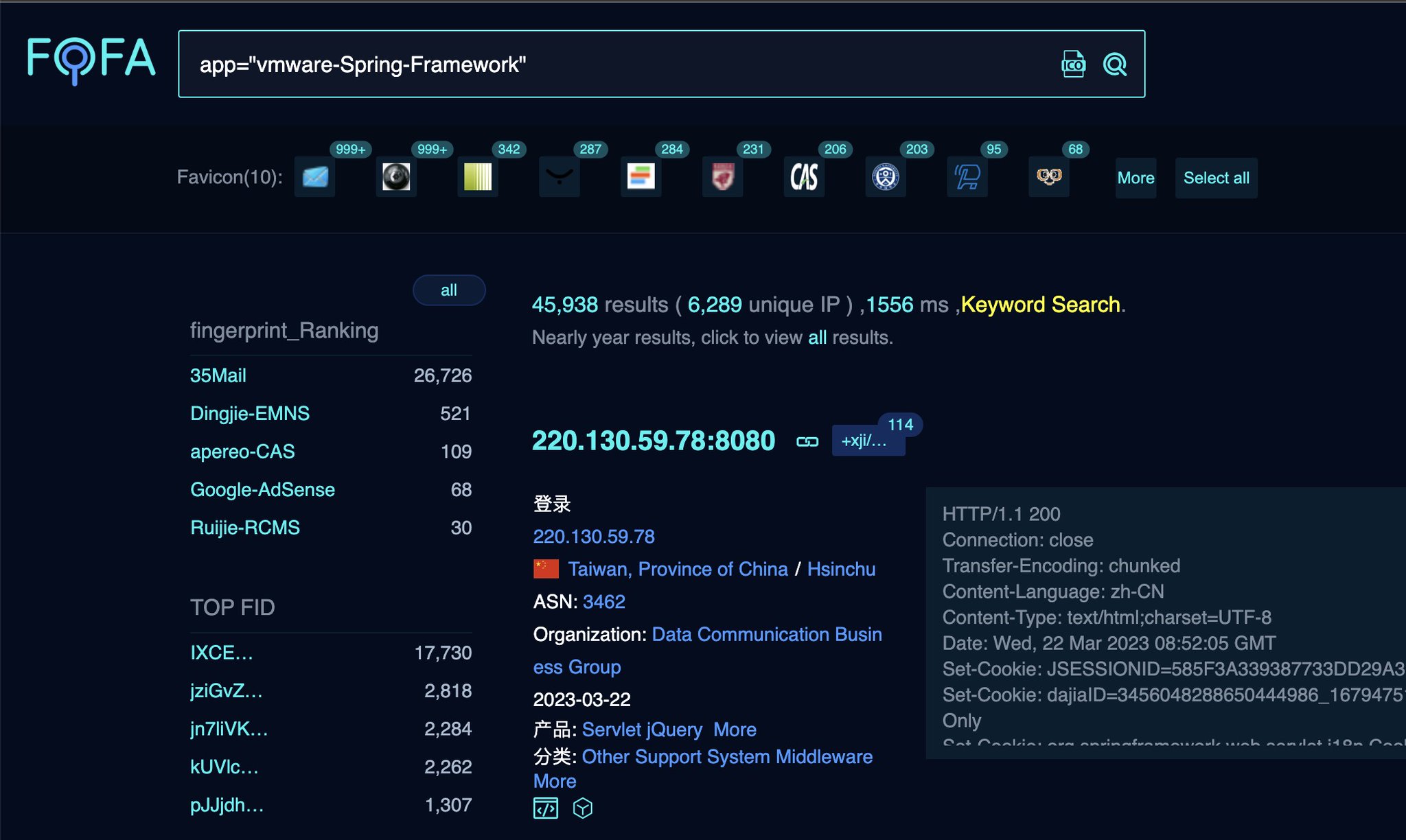Expand More next to jQuery products

pos(735,730)
